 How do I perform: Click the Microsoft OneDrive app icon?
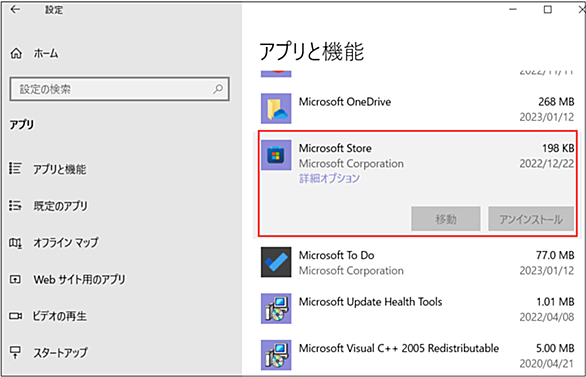(276, 108)
